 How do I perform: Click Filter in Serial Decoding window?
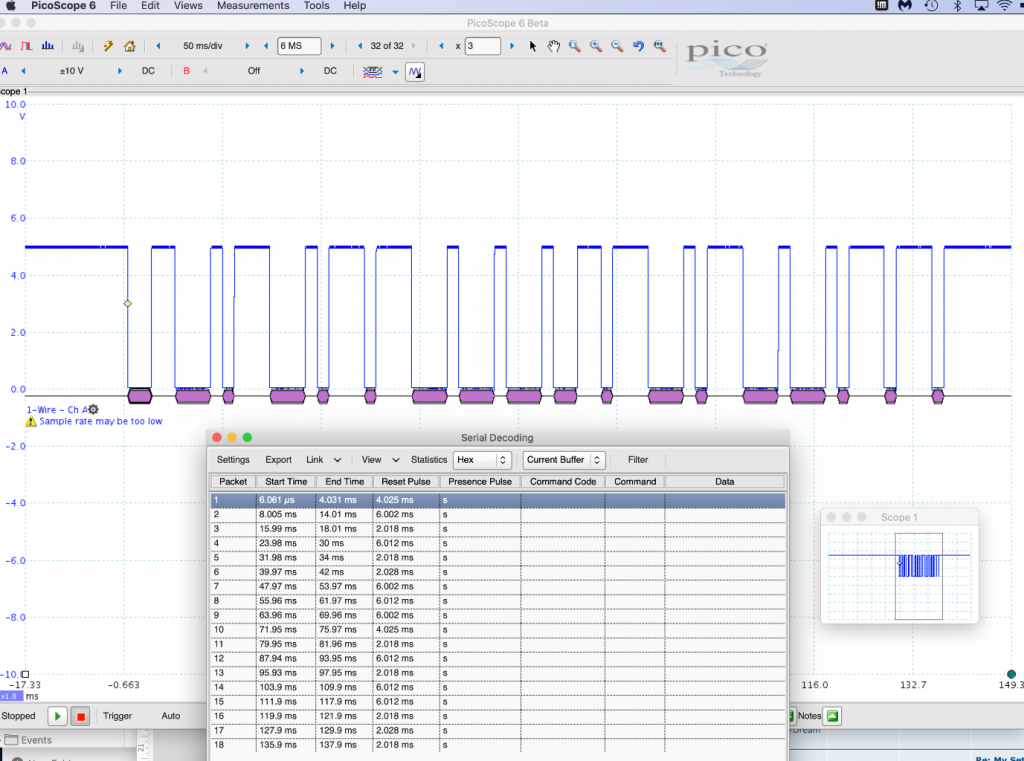638,460
